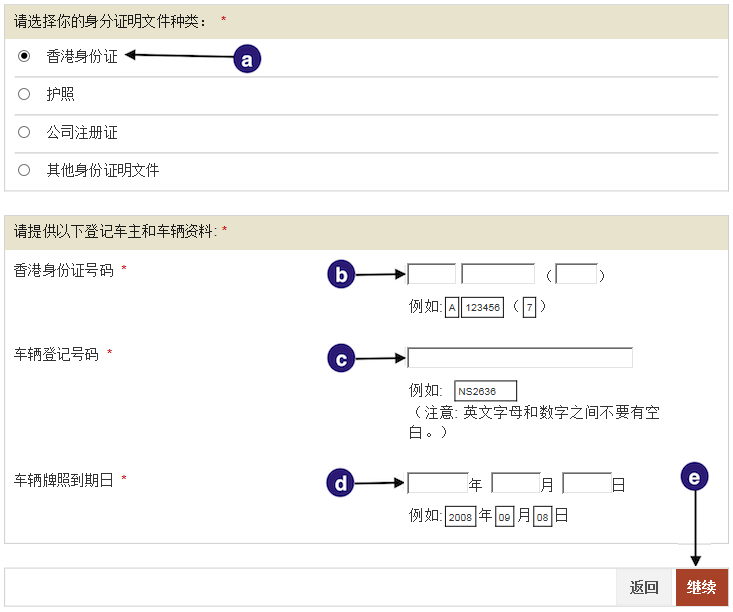Click the 2008 example year box
733x612 pixels.
click(x=461, y=517)
